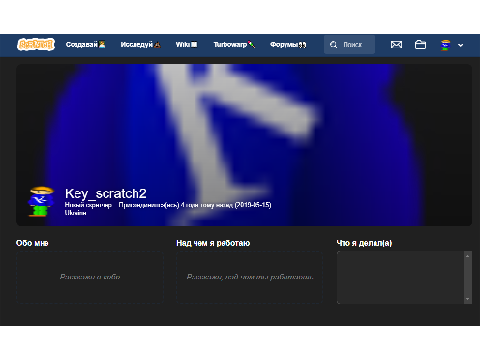The image size is (480, 360).
Task: Open the messages envelope icon
Action: click(x=396, y=45)
